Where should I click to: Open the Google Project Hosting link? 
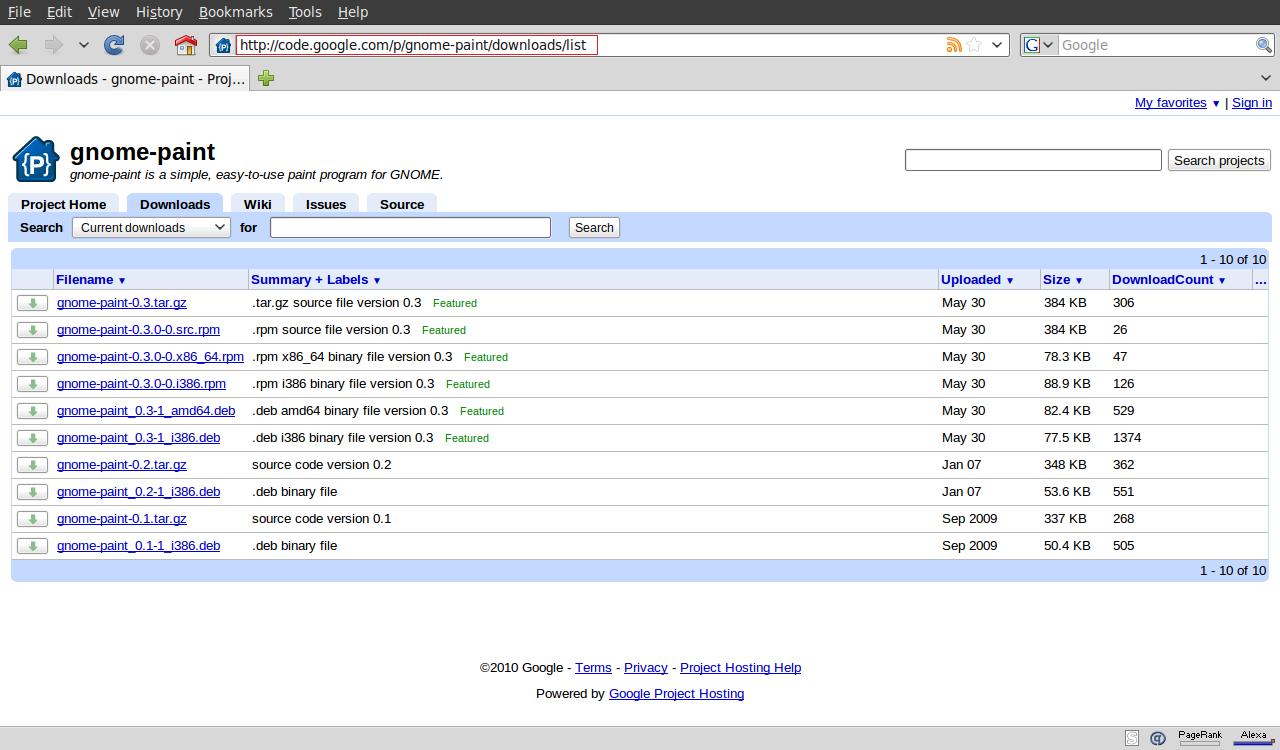pyautogui.click(x=676, y=694)
